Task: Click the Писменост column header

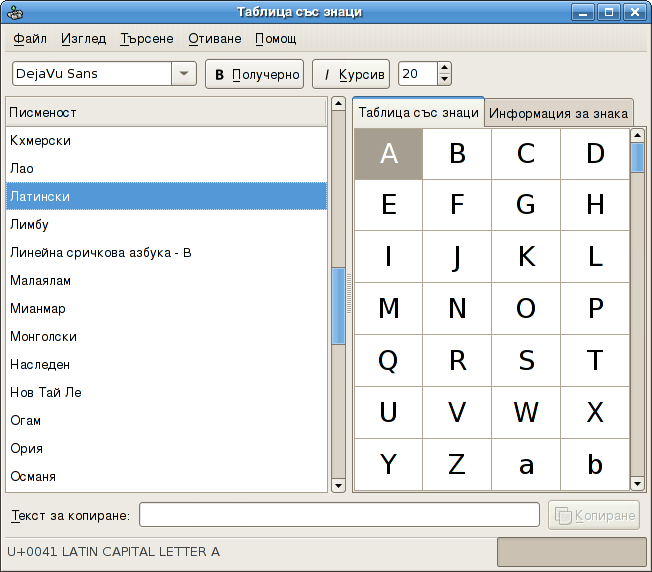Action: [x=166, y=112]
